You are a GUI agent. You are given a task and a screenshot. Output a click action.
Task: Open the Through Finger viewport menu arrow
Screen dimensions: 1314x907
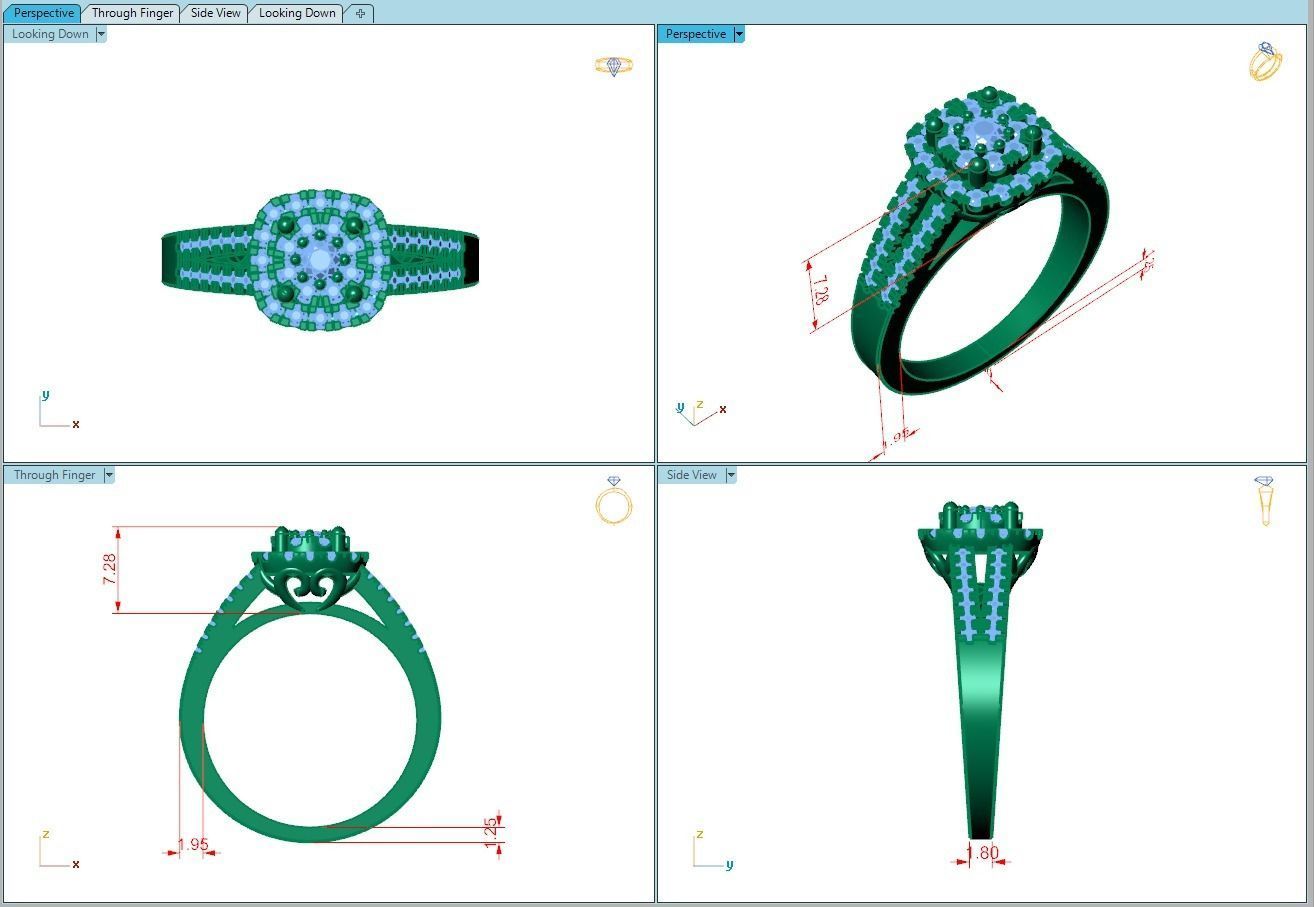[109, 475]
